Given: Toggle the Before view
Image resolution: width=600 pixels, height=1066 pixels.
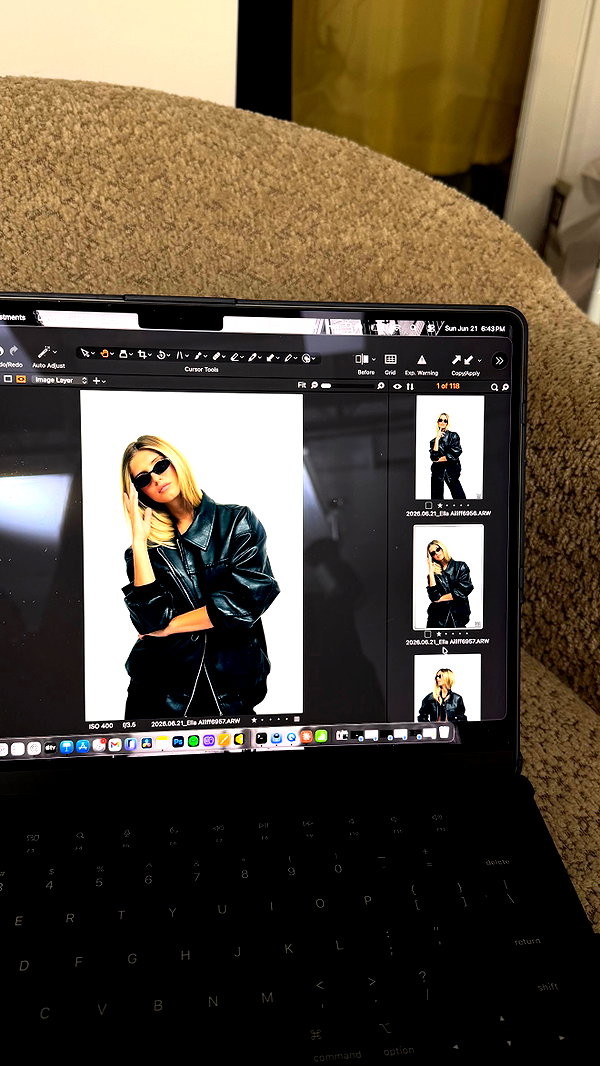Looking at the screenshot, I should tap(362, 359).
